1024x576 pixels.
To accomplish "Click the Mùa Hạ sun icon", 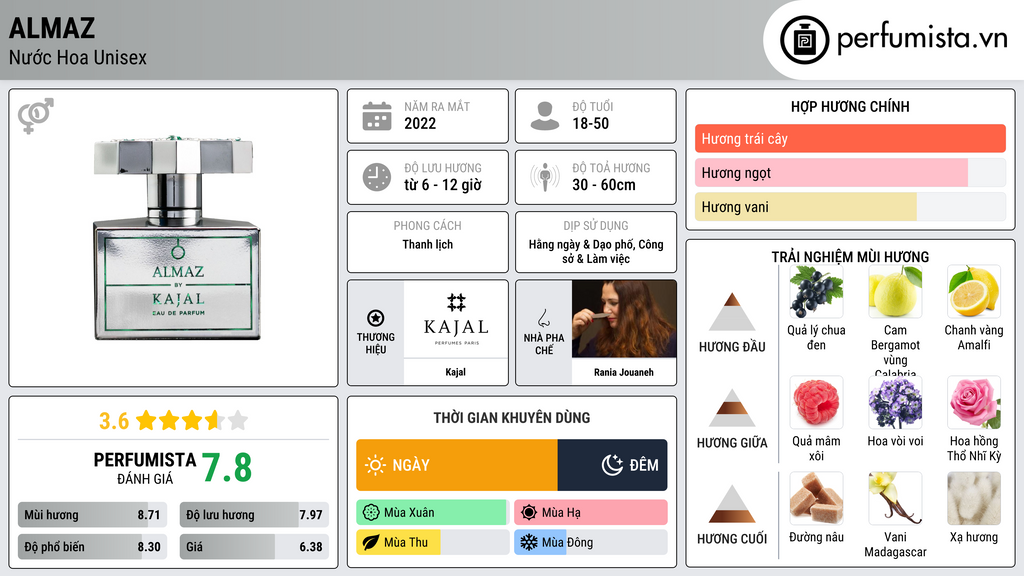I will point(529,513).
